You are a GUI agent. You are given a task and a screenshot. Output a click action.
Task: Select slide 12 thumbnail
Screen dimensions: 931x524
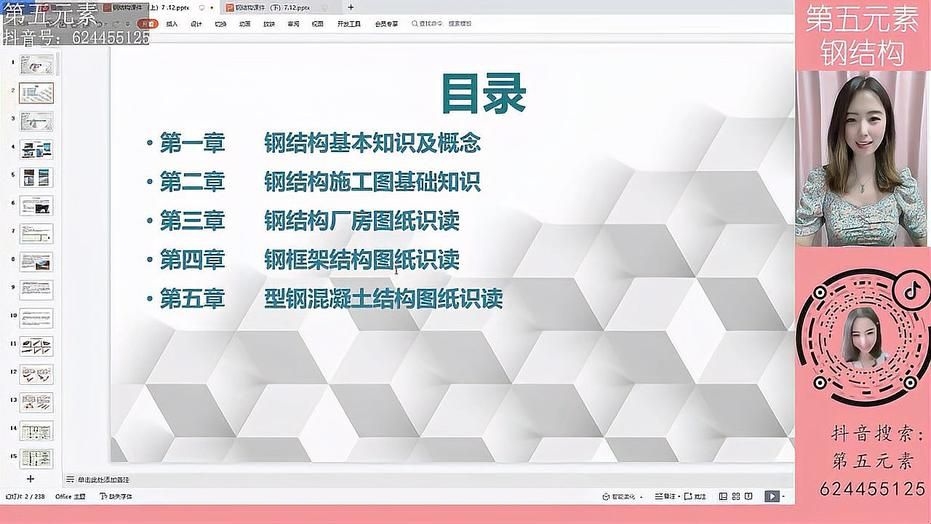(x=37, y=374)
